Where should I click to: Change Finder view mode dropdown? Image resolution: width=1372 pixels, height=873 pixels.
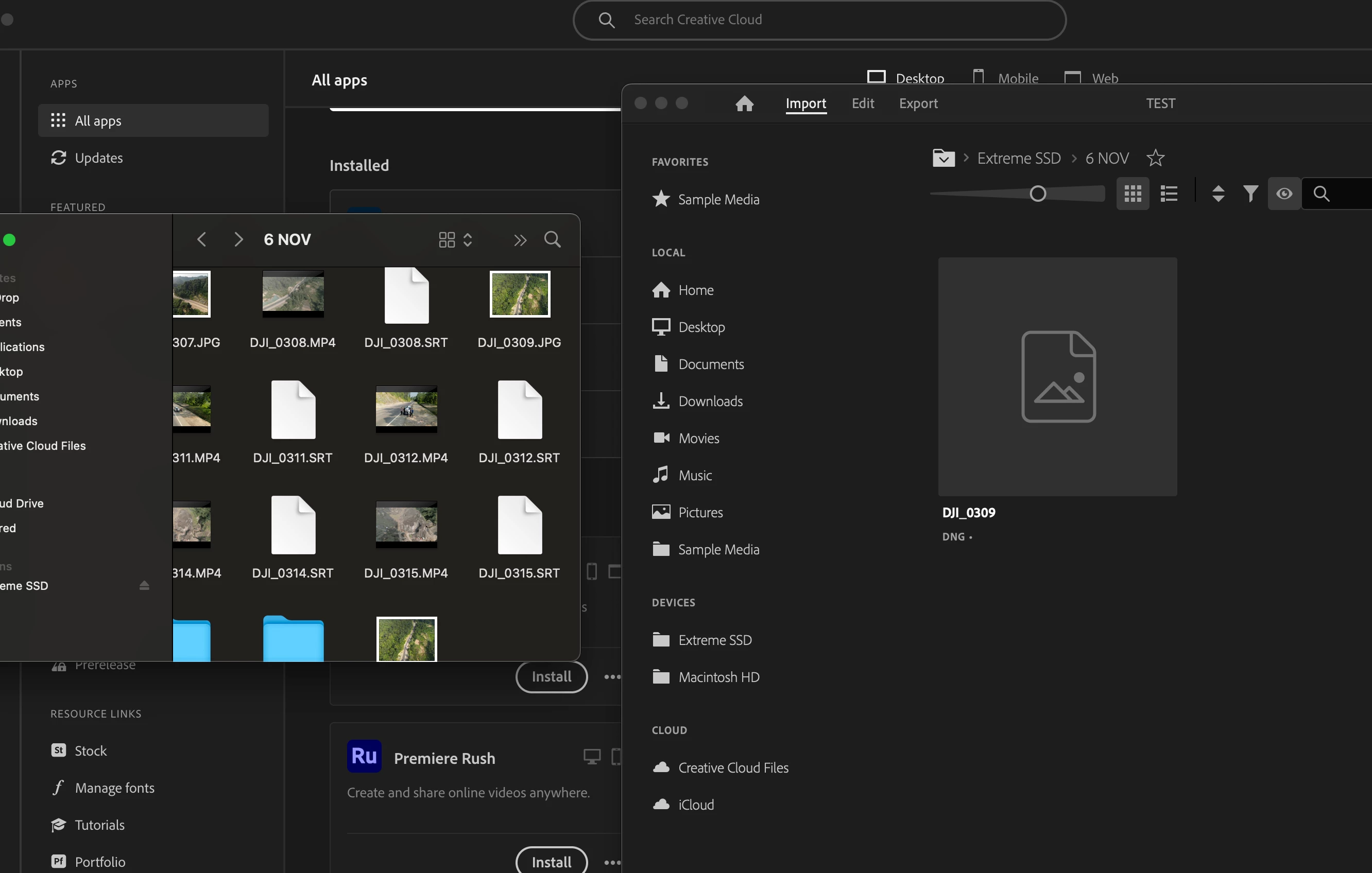click(x=455, y=240)
